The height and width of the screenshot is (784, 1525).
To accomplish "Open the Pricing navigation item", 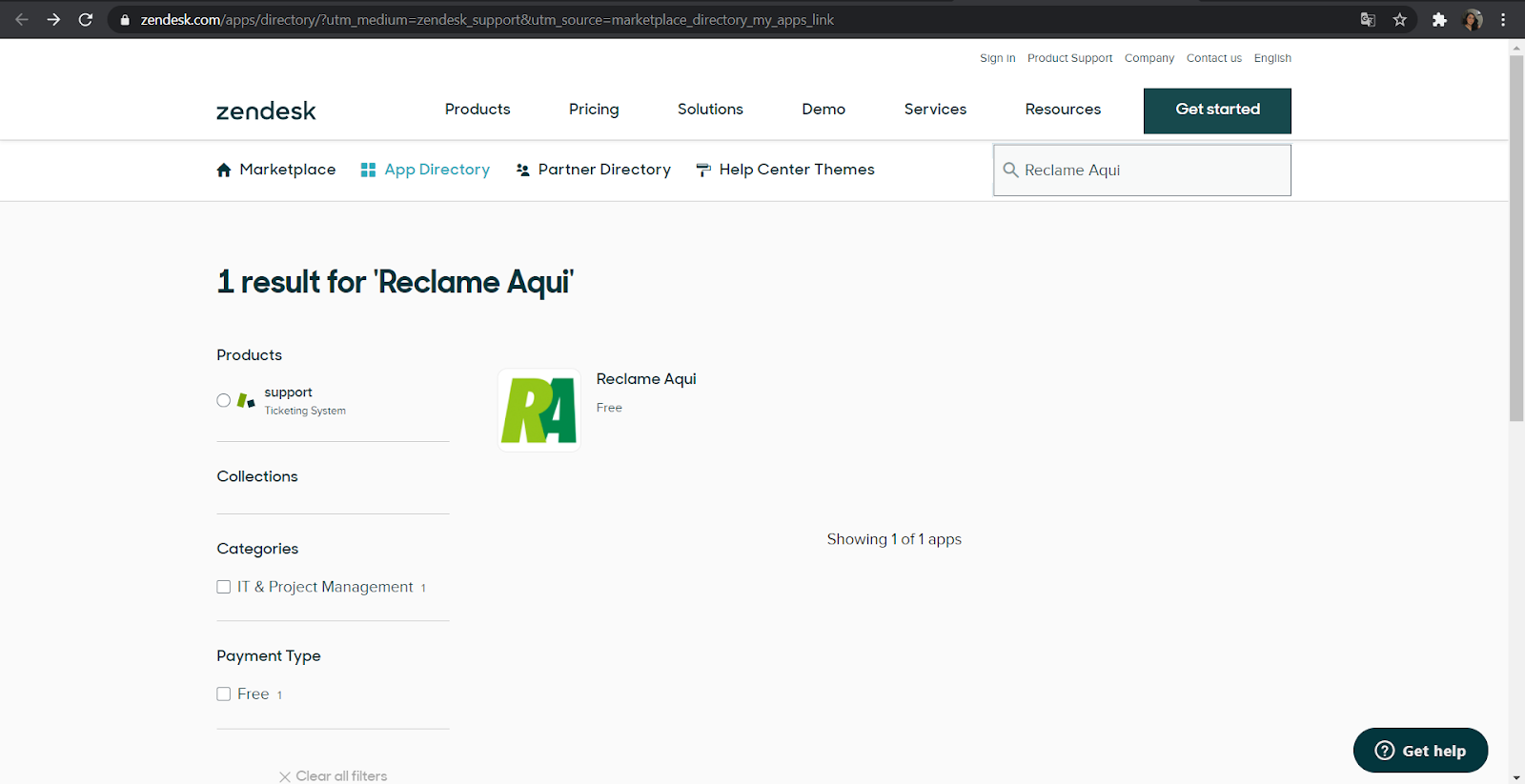I will click(594, 110).
